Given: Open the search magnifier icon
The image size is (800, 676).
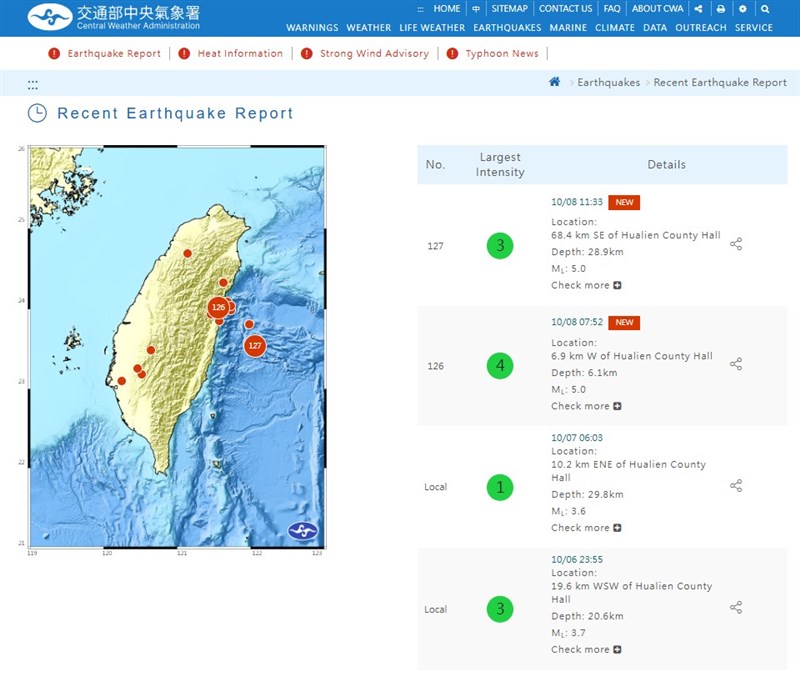Looking at the screenshot, I should click(765, 9).
